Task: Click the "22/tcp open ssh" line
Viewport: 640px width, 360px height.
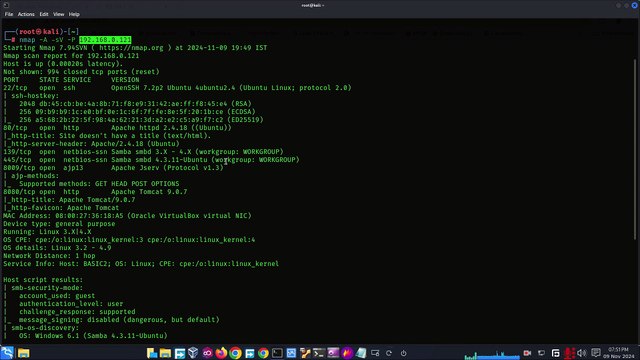Action: coord(177,88)
